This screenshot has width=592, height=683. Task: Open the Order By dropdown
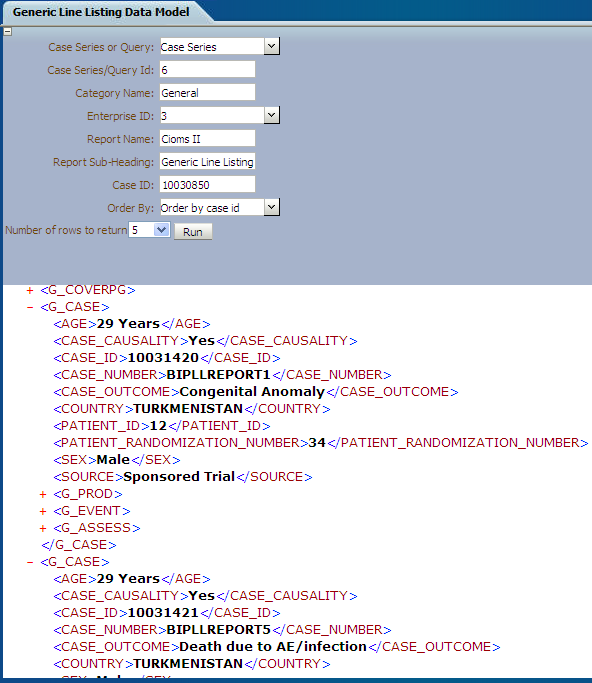271,207
